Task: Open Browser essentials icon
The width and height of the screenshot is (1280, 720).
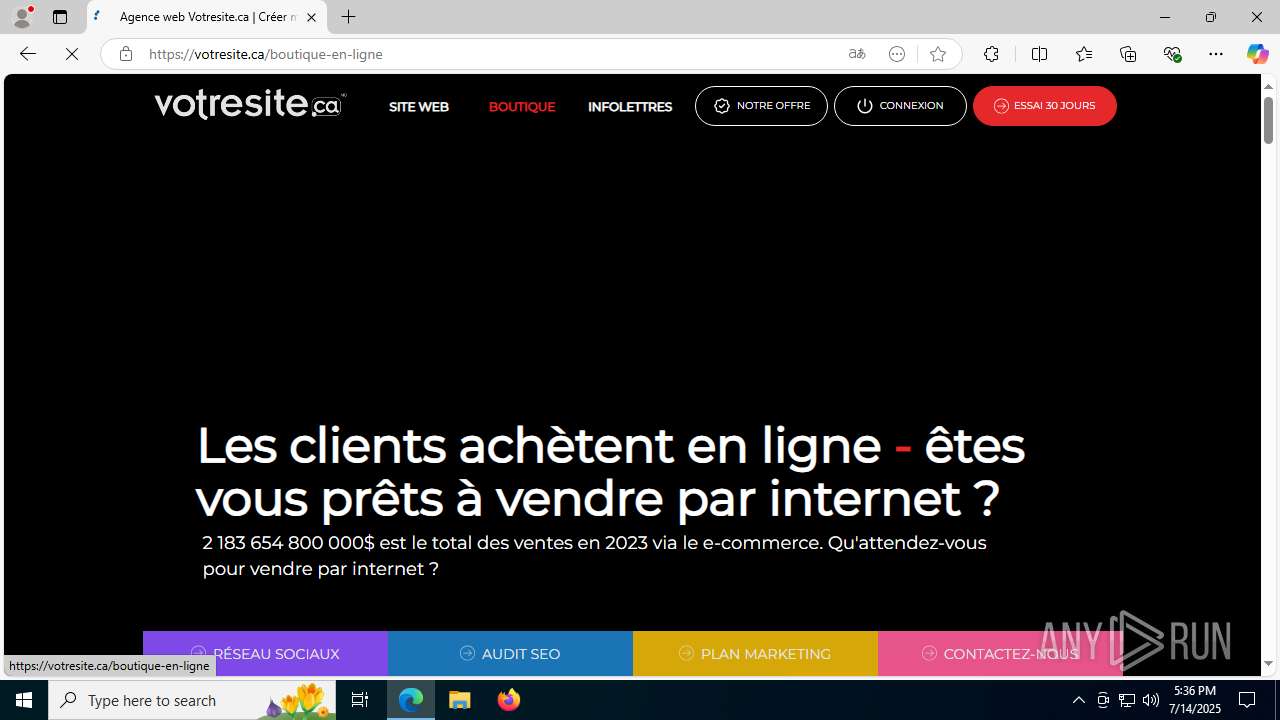Action: point(1172,54)
